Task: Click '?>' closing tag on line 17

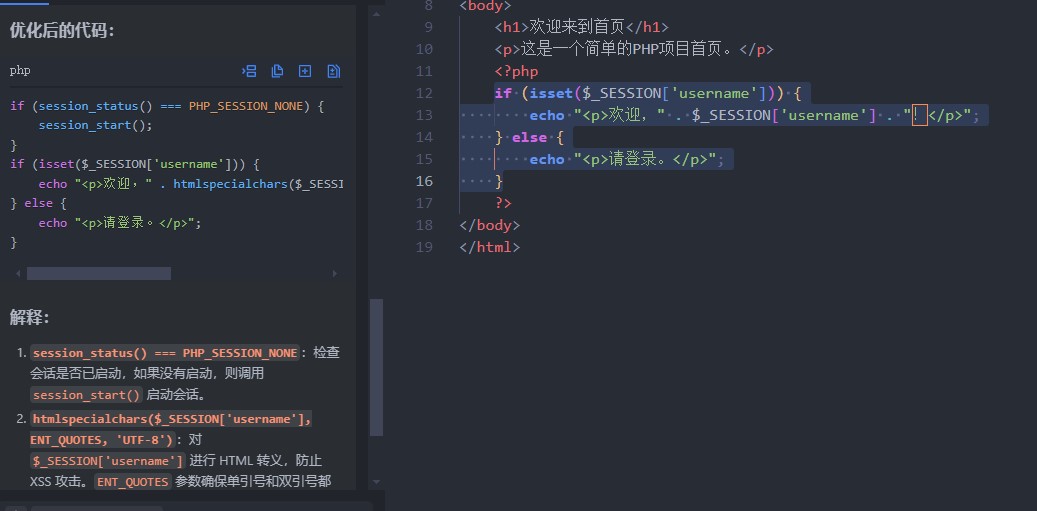Action: click(x=503, y=203)
